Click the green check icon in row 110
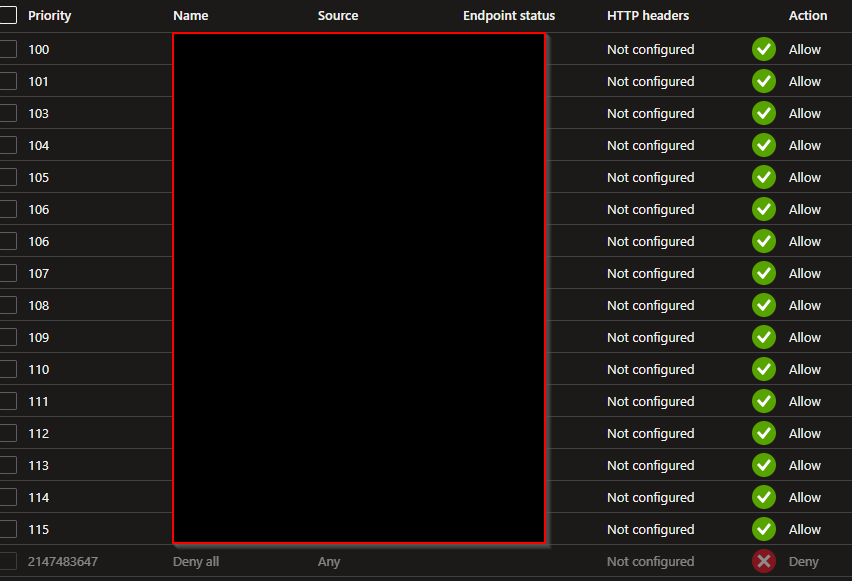This screenshot has height=581, width=852. (763, 370)
